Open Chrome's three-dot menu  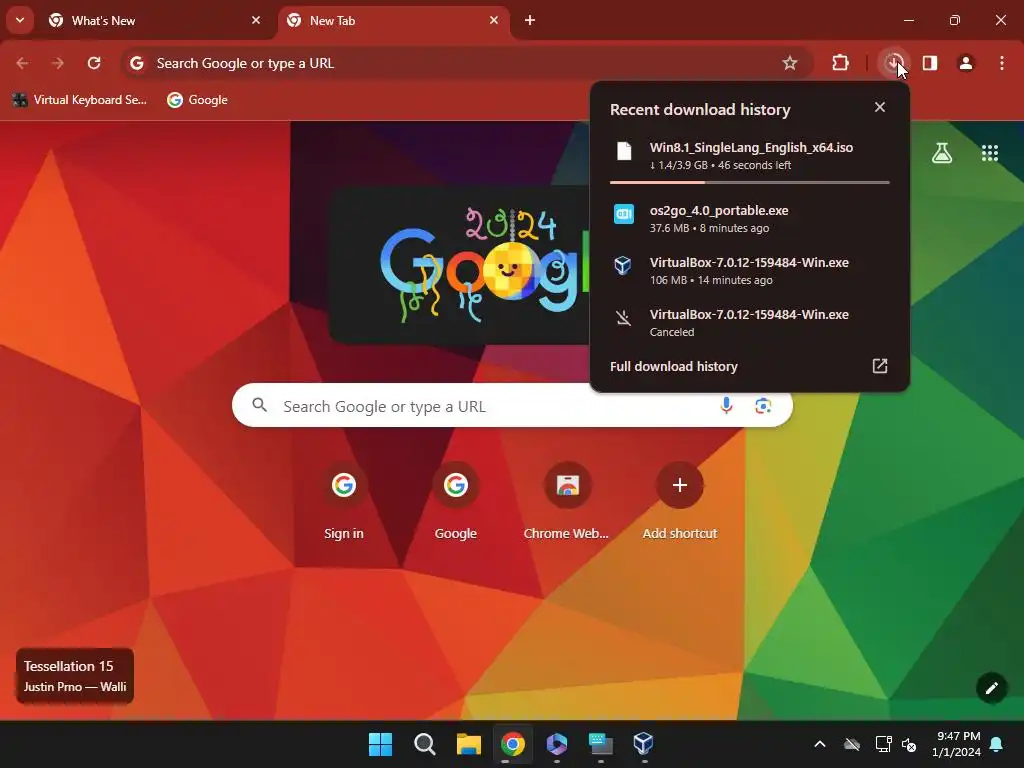[1002, 63]
